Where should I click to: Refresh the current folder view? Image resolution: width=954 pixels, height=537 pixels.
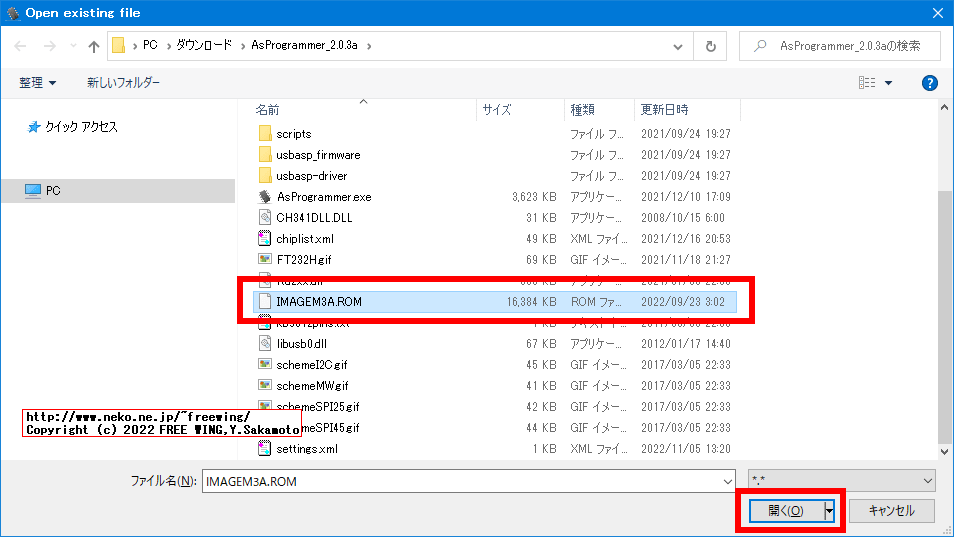click(711, 46)
